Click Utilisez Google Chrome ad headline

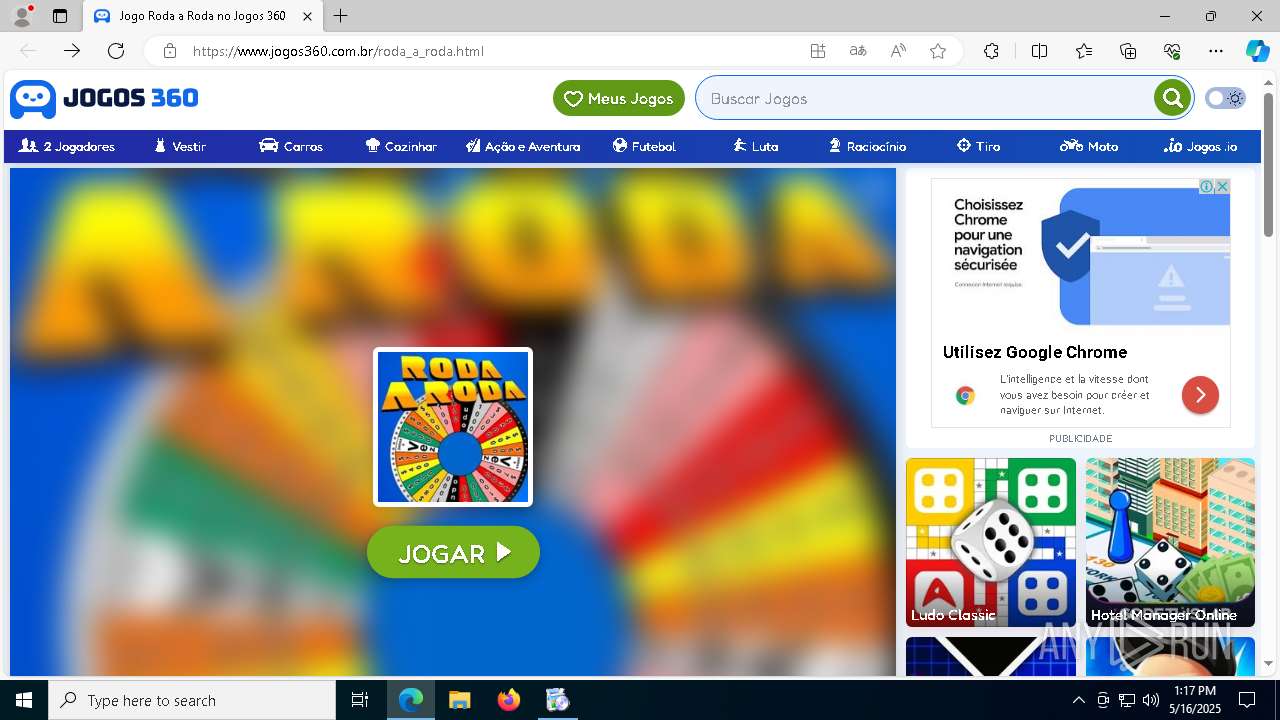pyautogui.click(x=1035, y=352)
